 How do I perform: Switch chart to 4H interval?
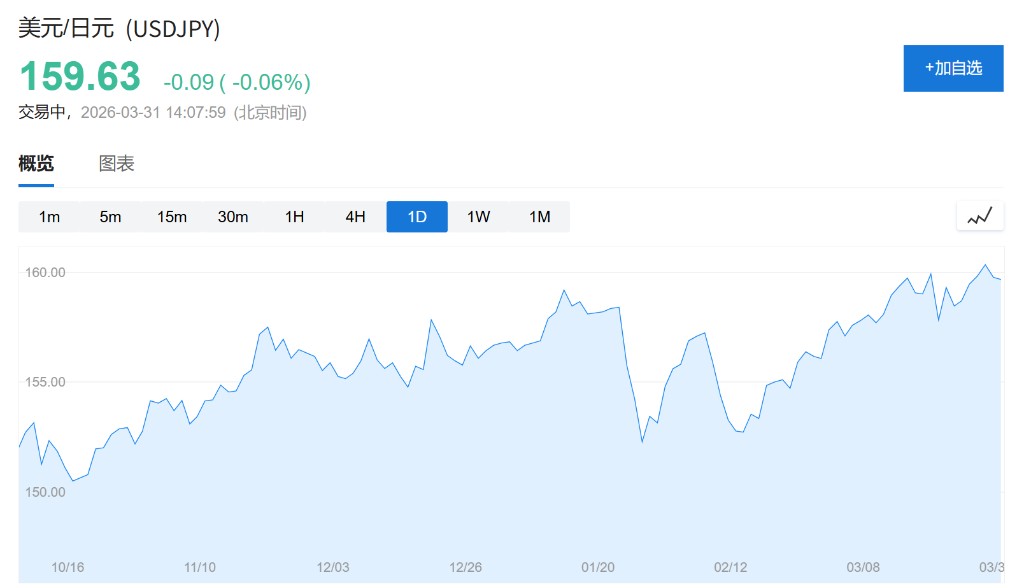point(355,217)
